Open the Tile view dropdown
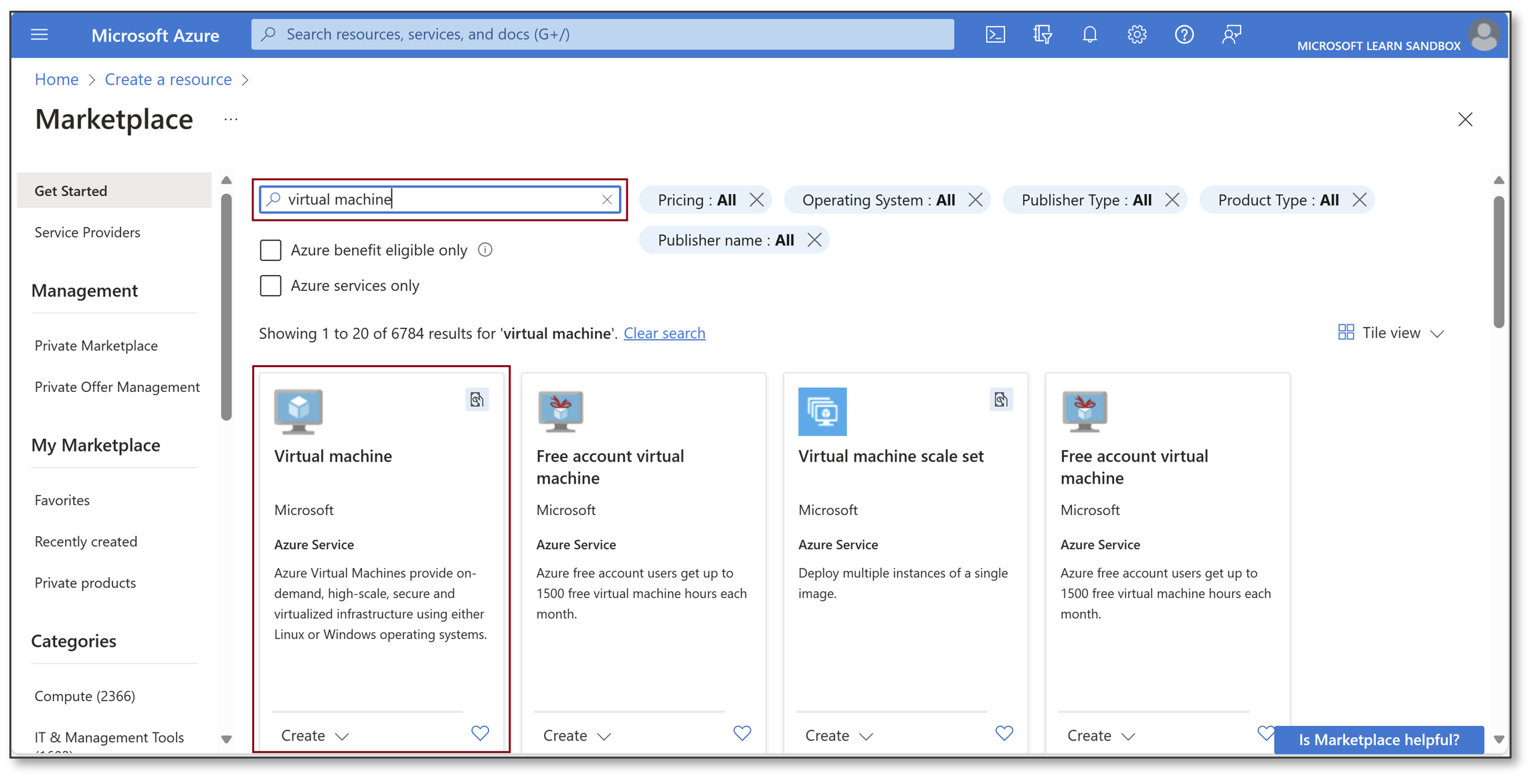The image size is (1539, 784). (x=1391, y=332)
